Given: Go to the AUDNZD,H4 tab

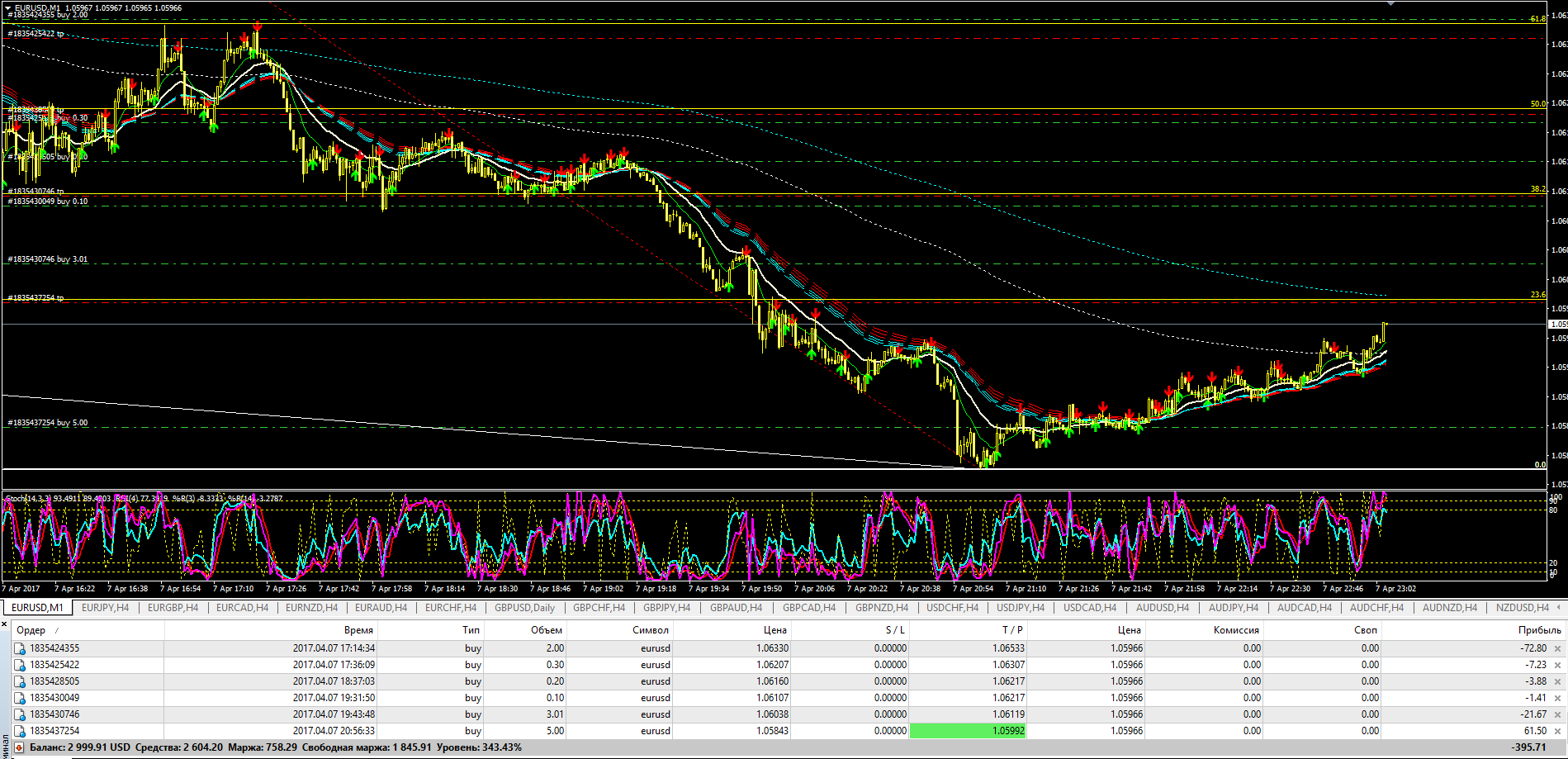Looking at the screenshot, I should pyautogui.click(x=1449, y=608).
